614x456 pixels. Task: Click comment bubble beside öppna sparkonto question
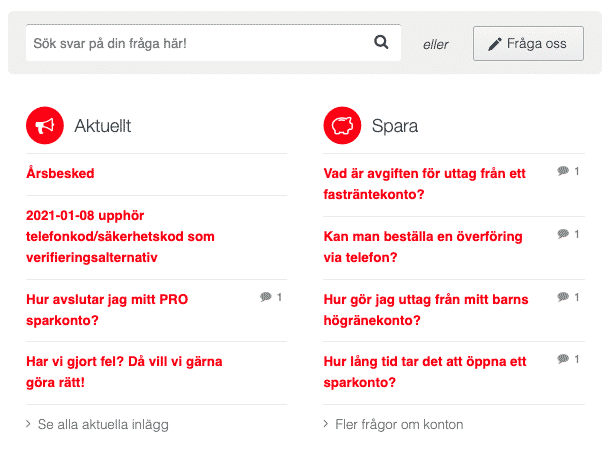(x=563, y=359)
